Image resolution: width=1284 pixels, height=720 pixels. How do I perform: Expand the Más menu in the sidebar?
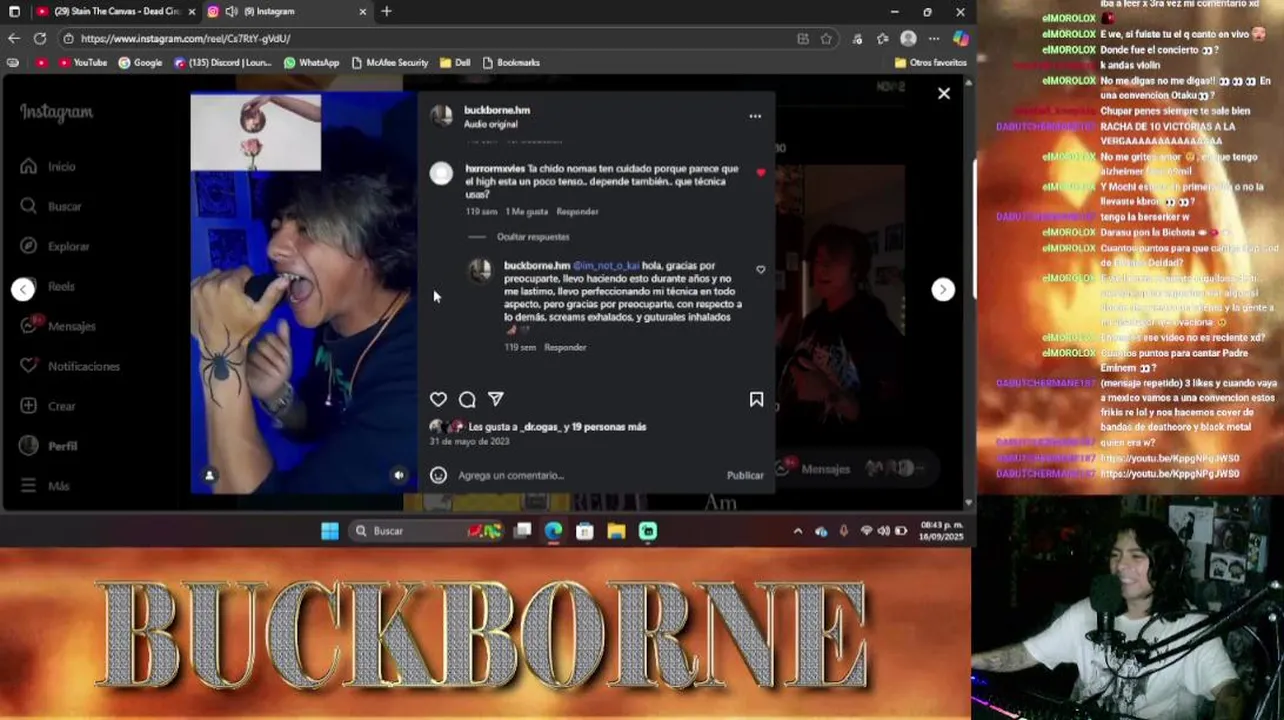click(46, 486)
